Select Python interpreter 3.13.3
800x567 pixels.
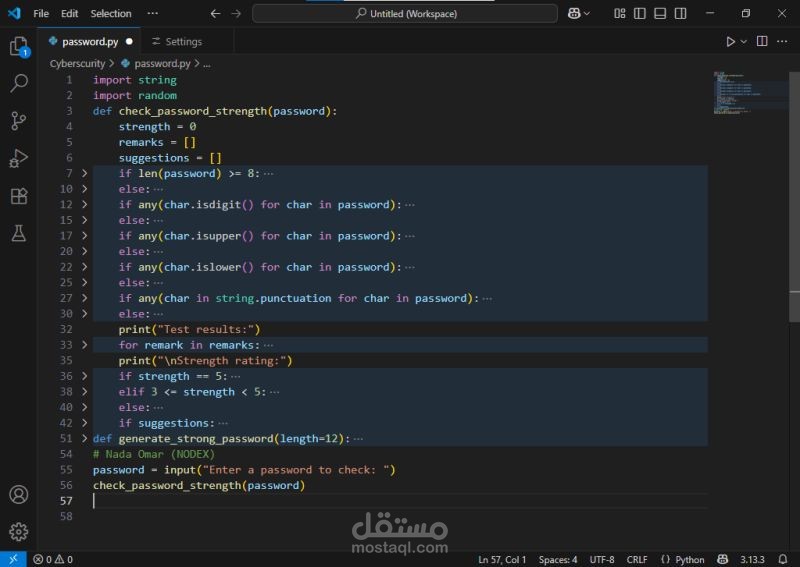coord(752,559)
